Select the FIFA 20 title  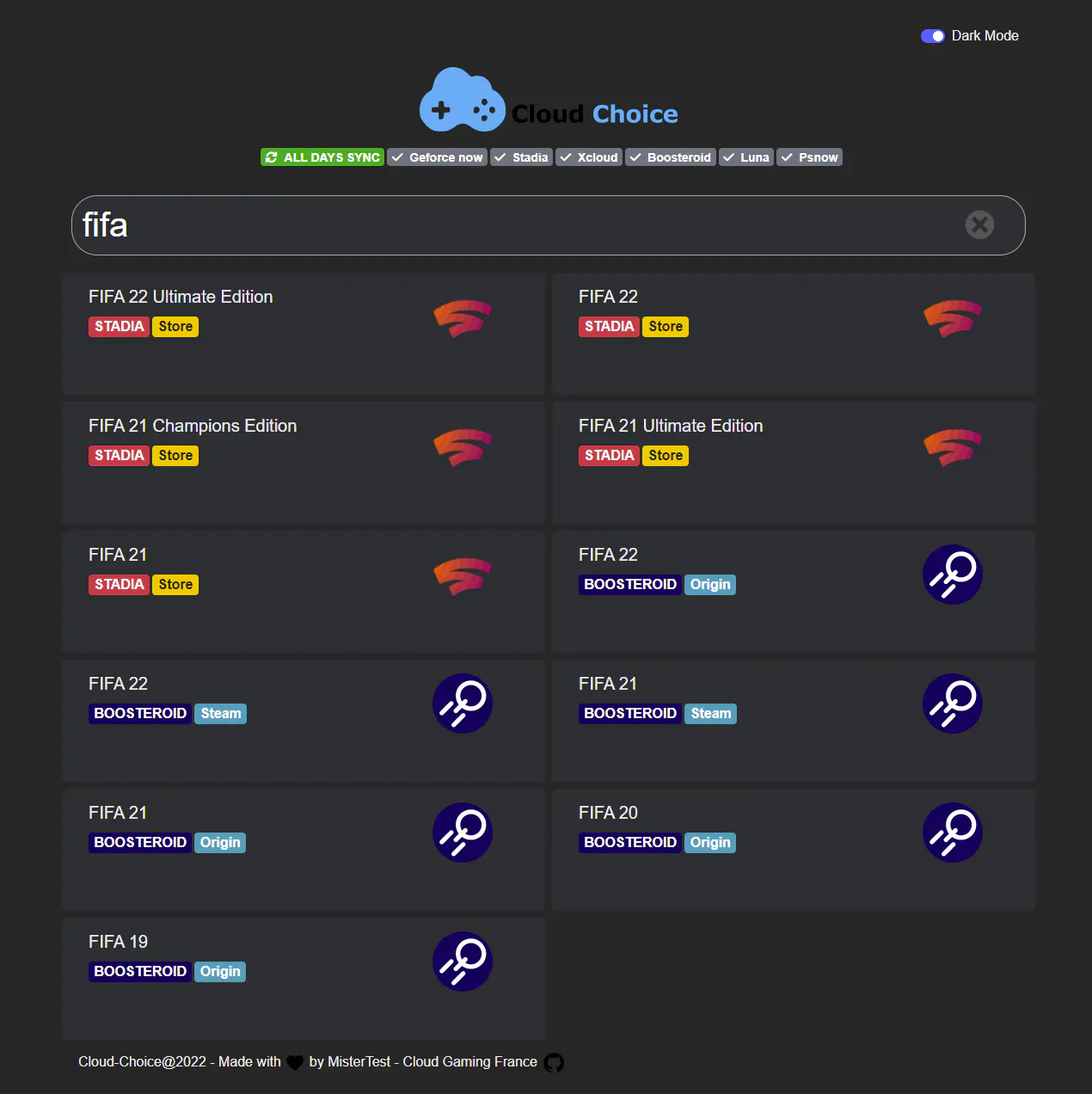[608, 813]
